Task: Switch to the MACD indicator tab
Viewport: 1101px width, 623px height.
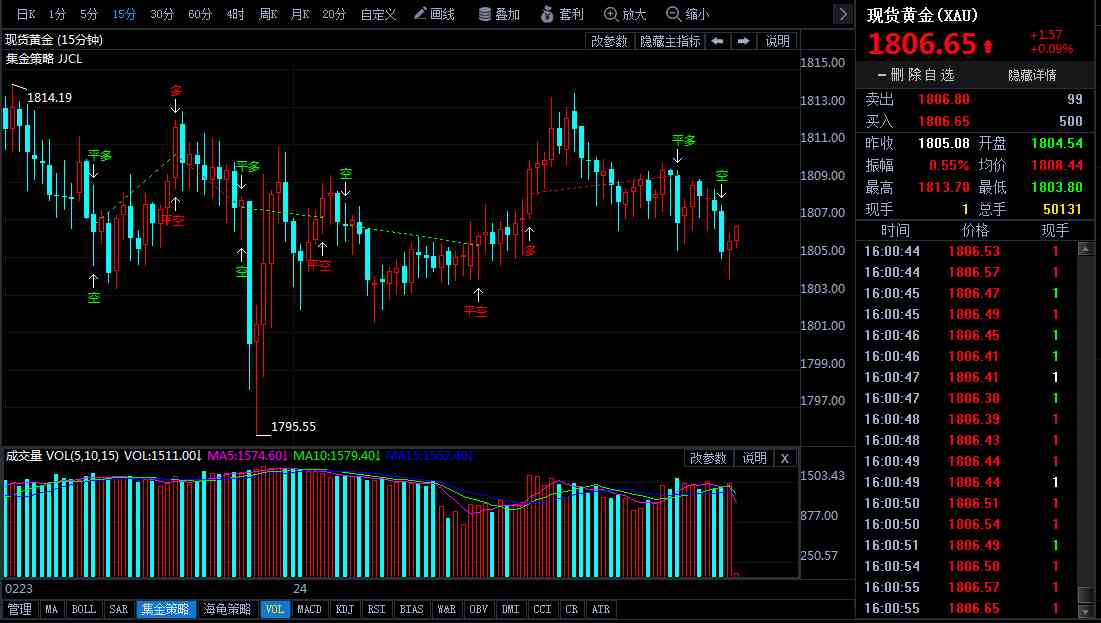Action: click(x=309, y=608)
